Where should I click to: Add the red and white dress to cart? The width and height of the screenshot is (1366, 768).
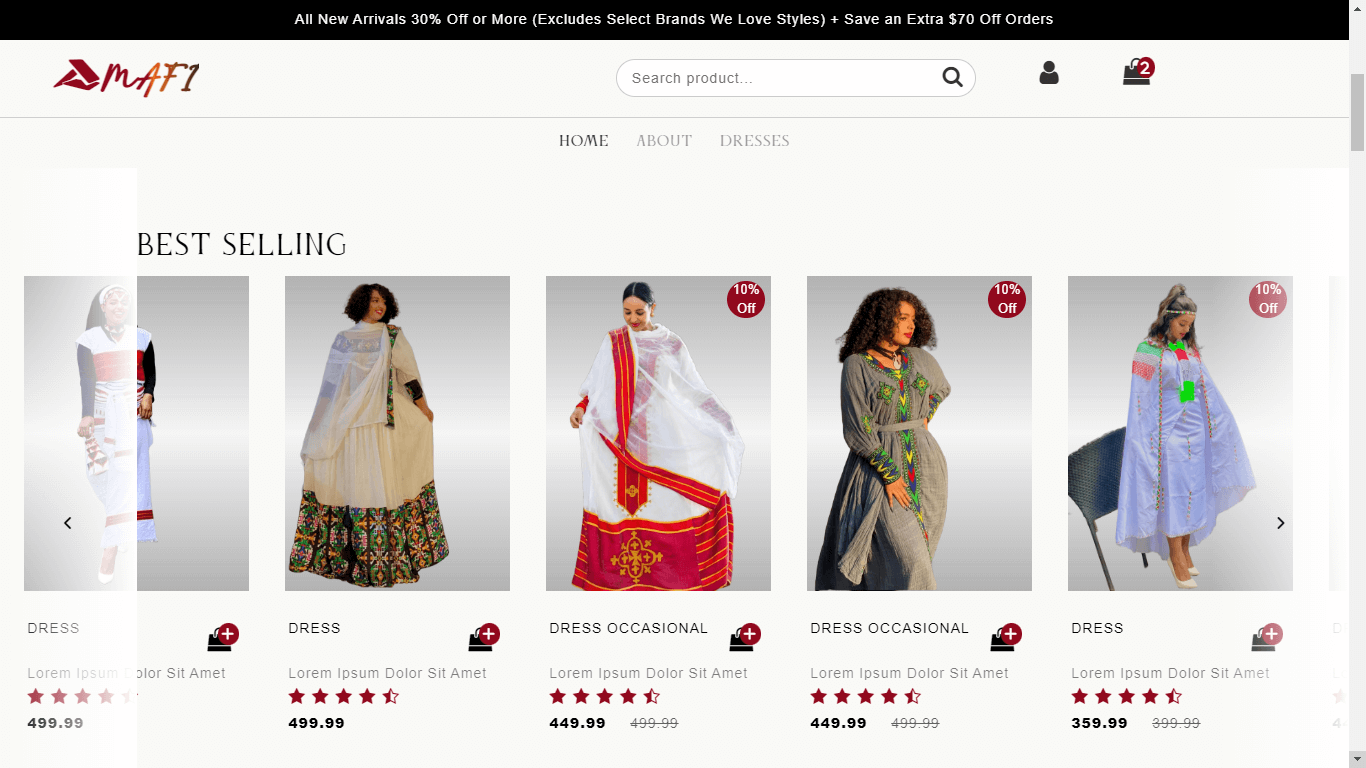(744, 638)
